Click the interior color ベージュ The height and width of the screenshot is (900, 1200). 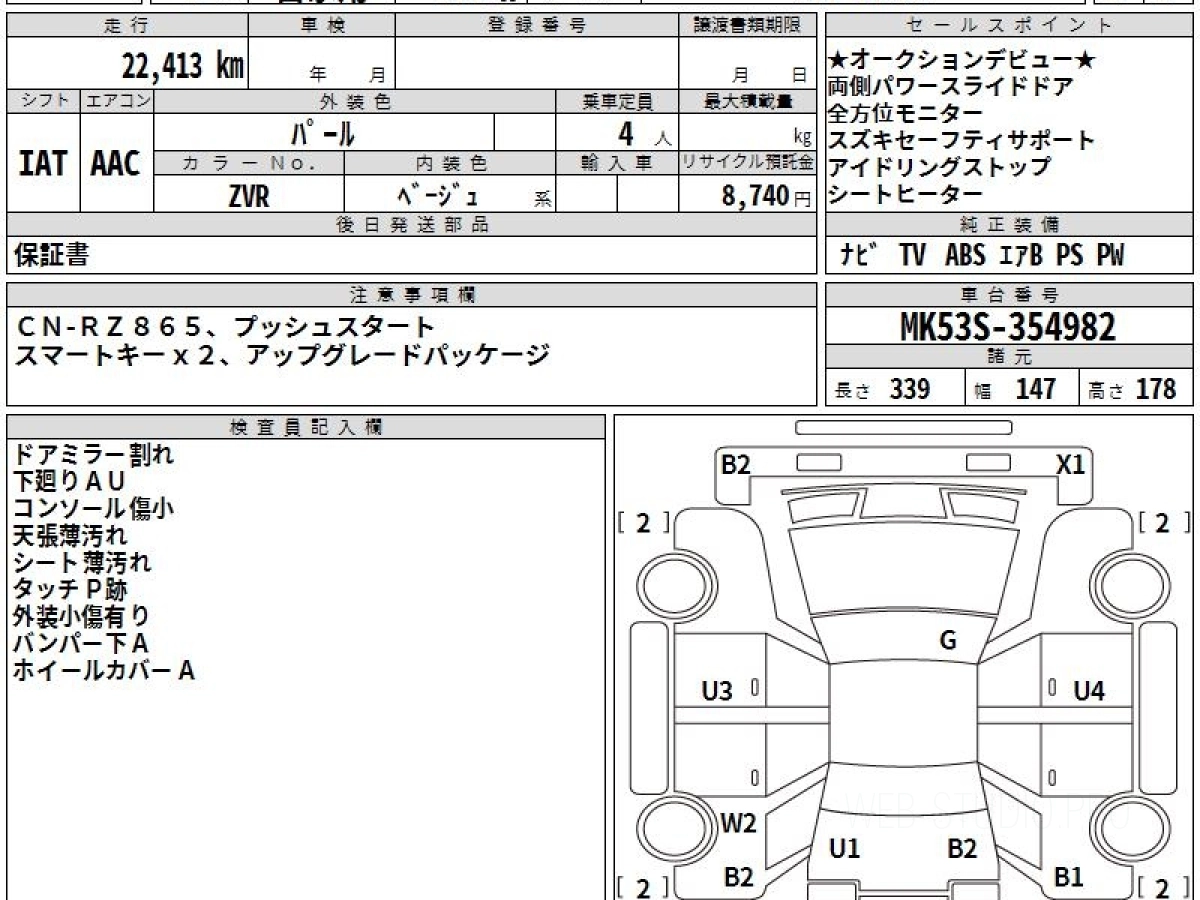click(438, 197)
